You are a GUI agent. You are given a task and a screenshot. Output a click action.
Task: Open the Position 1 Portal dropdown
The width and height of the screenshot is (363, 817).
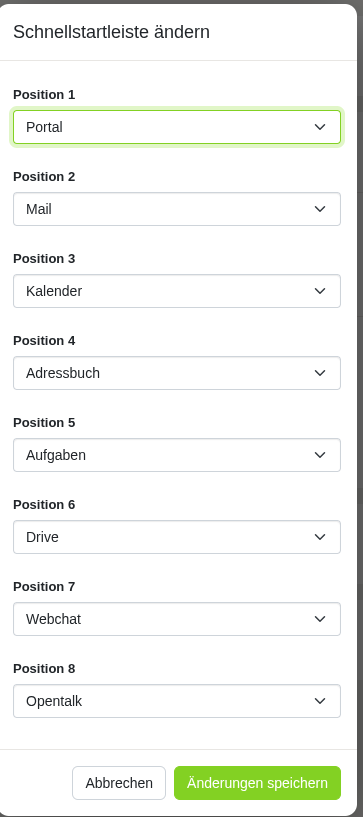click(x=177, y=127)
